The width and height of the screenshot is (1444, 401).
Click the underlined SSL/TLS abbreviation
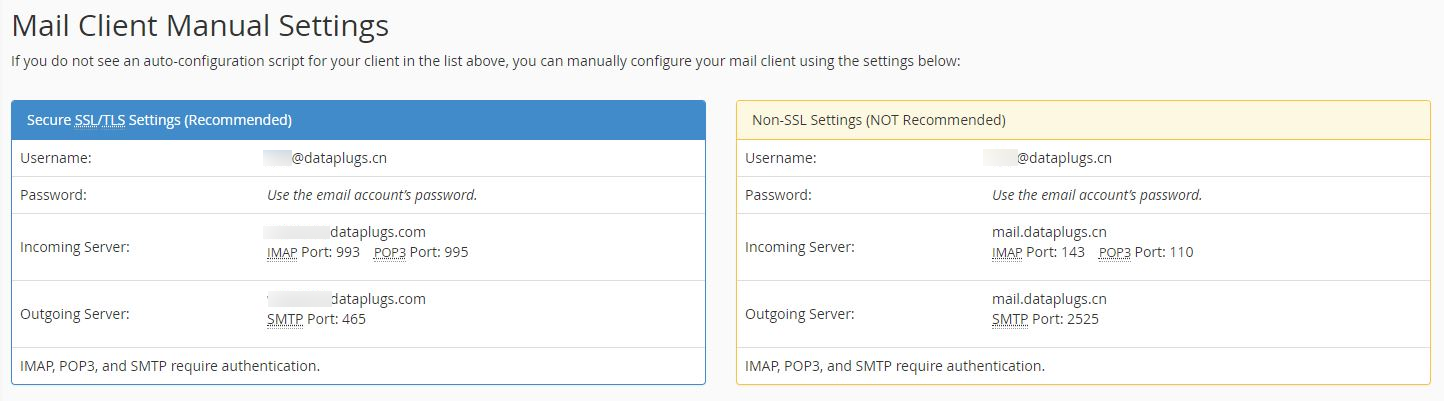tap(100, 120)
